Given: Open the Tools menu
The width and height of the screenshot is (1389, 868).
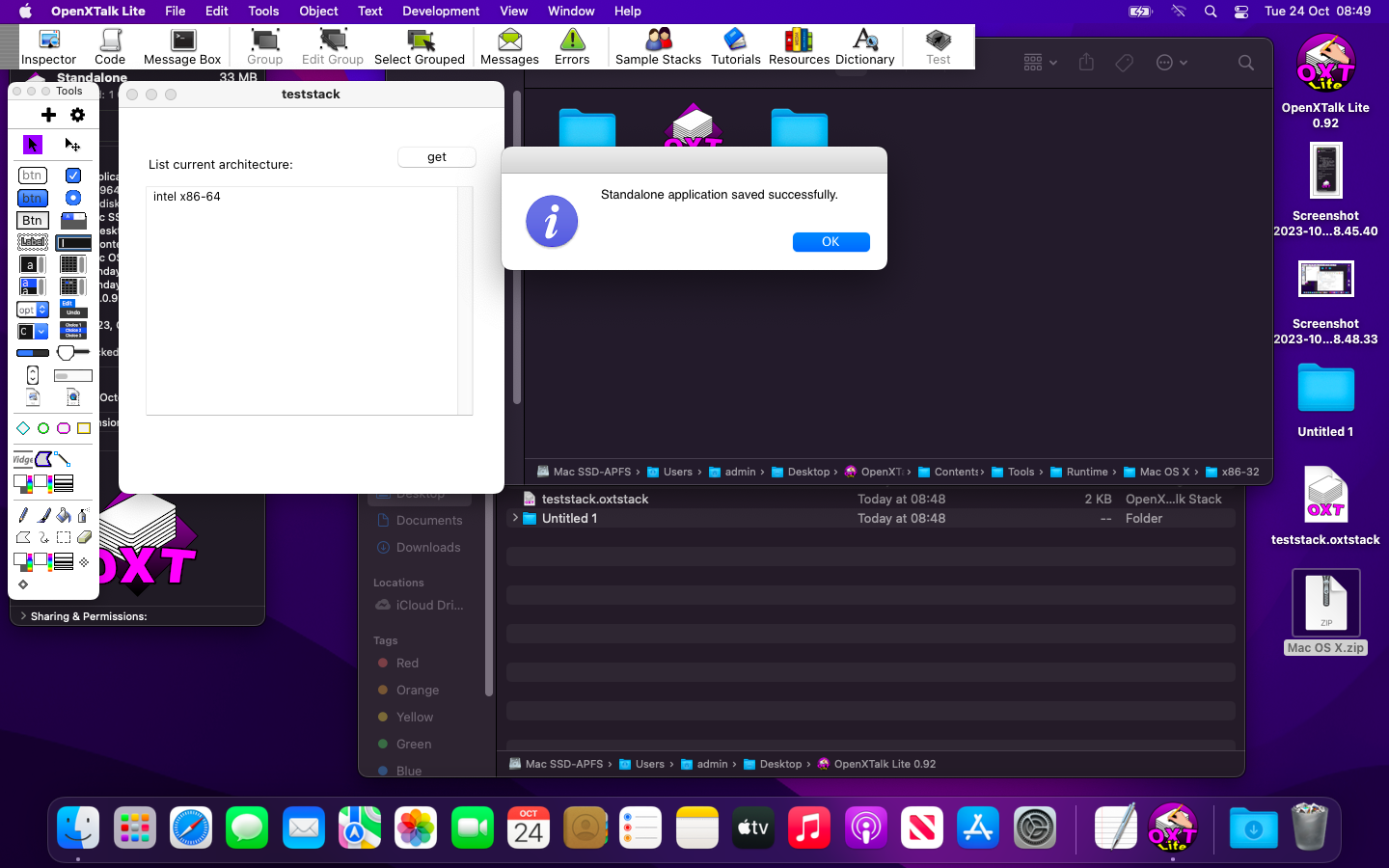Looking at the screenshot, I should point(263,12).
